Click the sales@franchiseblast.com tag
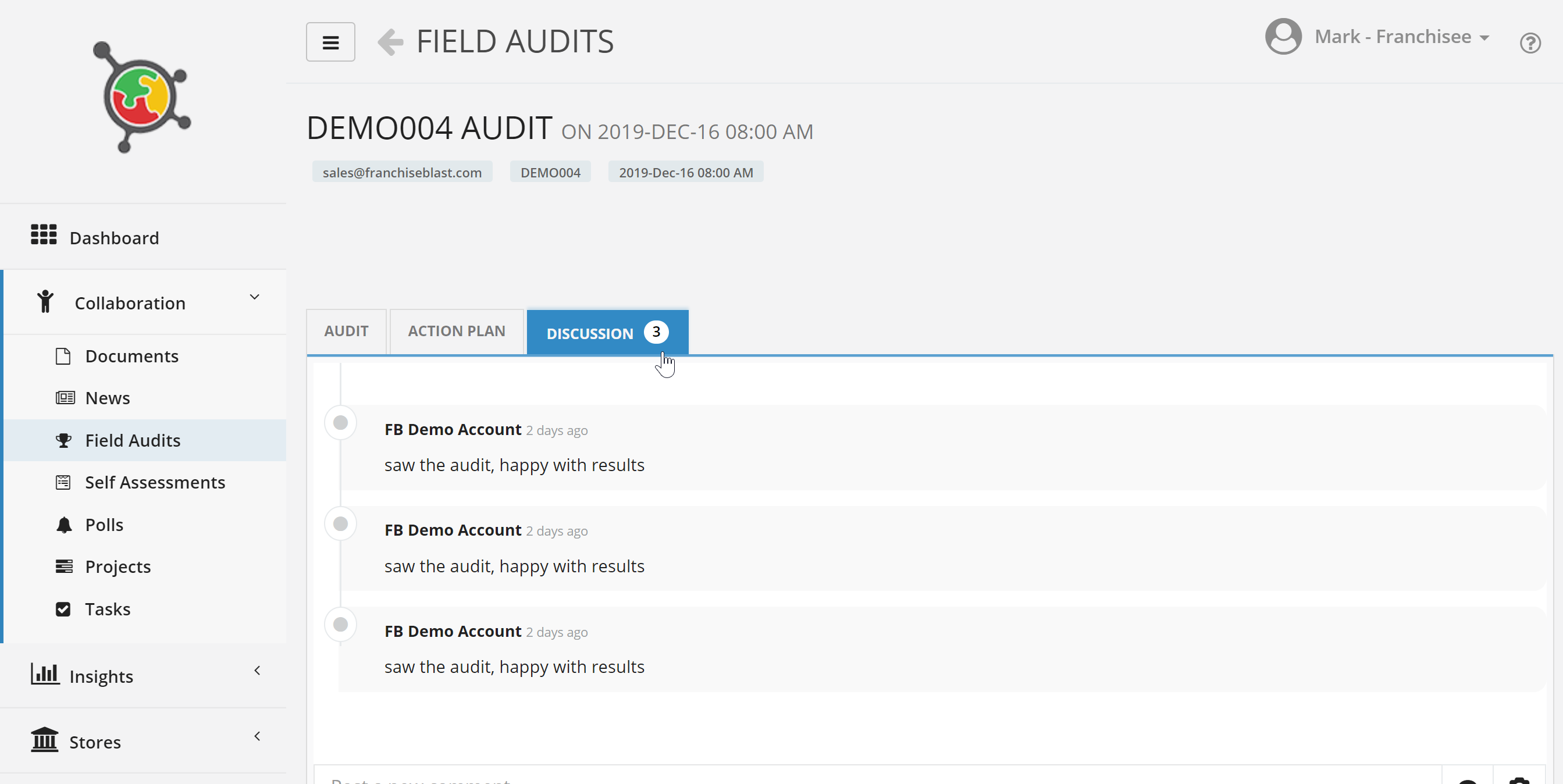Viewport: 1563px width, 784px height. click(402, 172)
